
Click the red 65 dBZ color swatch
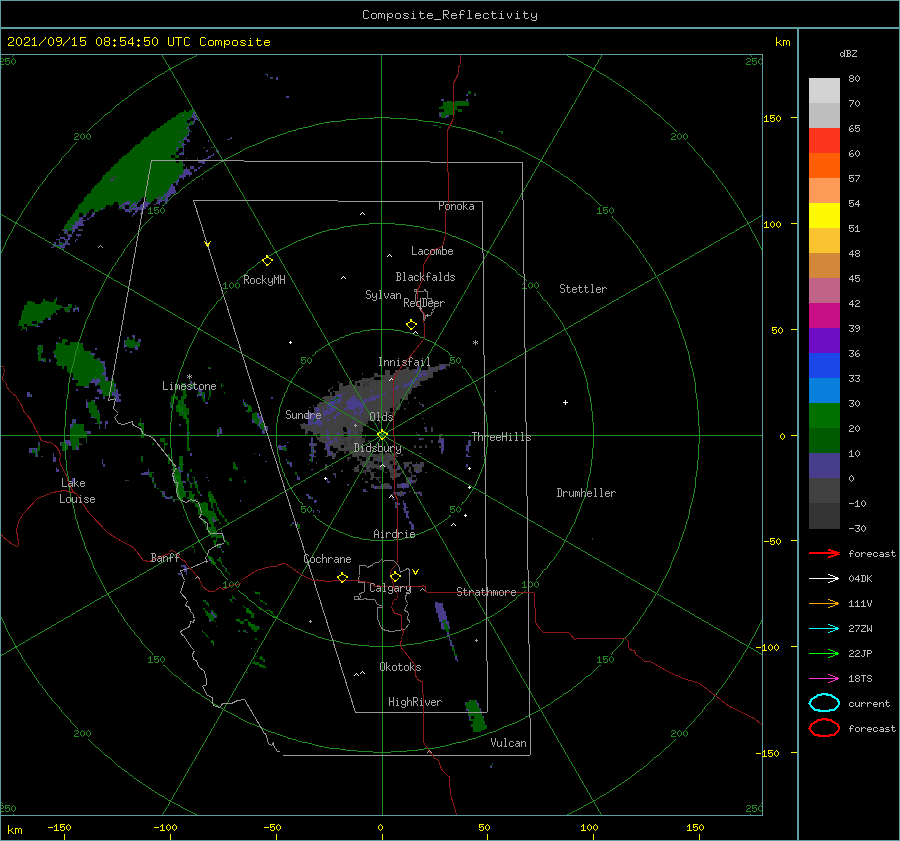coord(824,140)
